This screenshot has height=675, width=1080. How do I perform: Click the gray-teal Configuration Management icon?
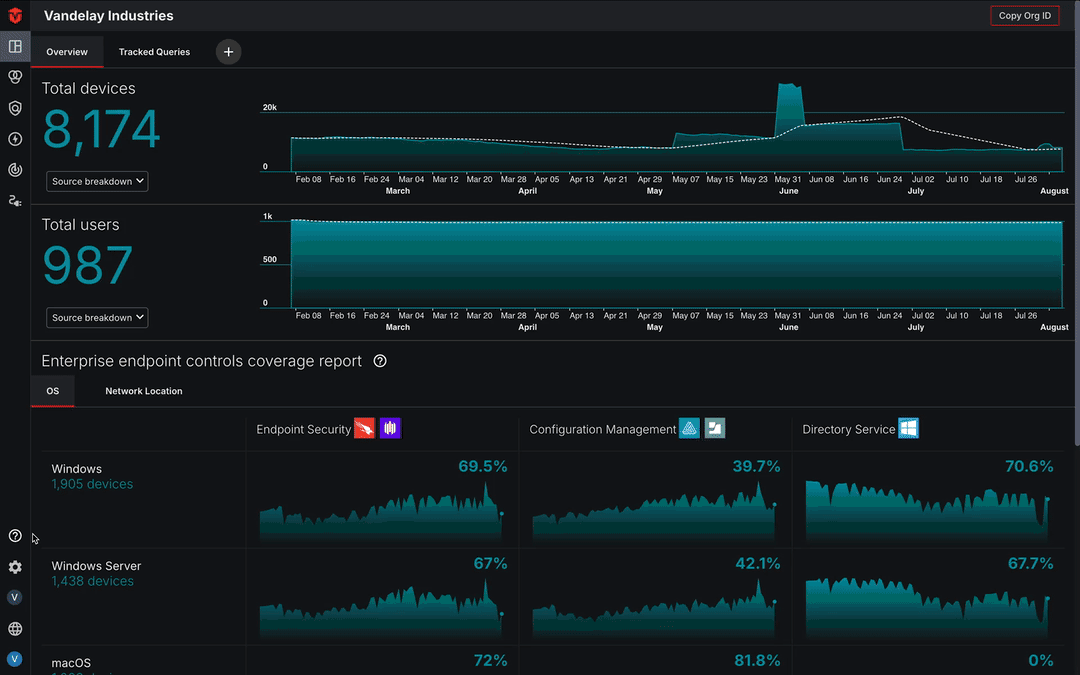715,428
